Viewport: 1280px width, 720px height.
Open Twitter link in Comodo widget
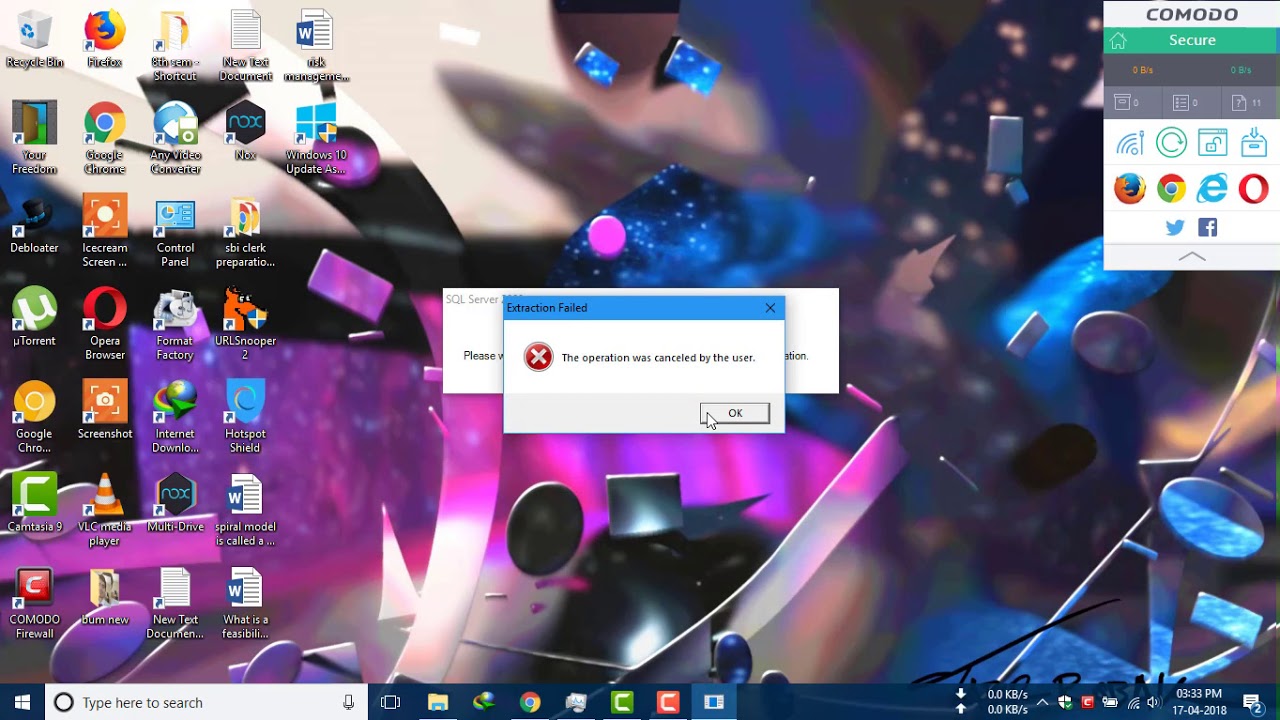point(1175,228)
